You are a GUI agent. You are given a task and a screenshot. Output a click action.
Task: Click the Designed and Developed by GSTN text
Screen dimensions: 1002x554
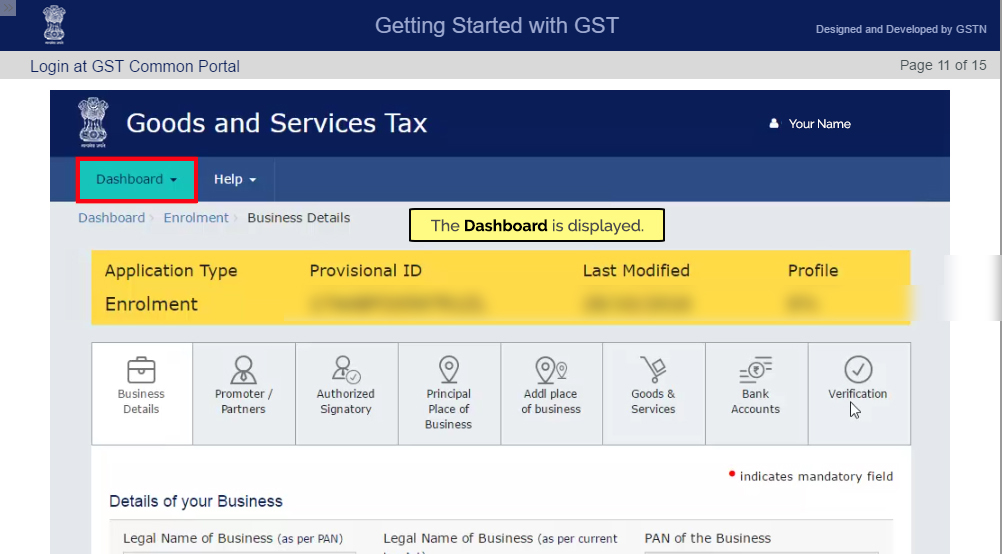point(901,29)
